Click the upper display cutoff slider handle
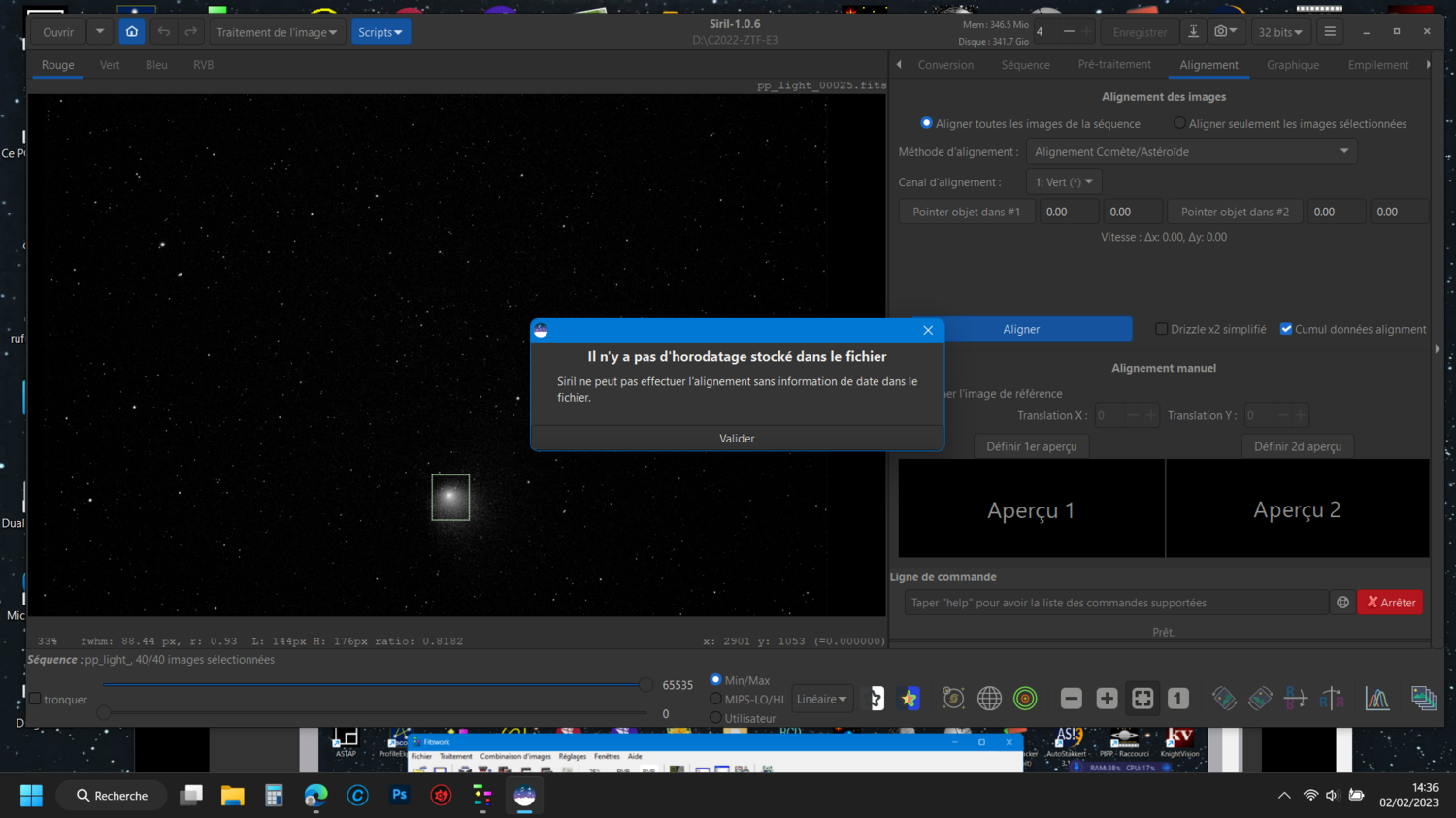Image resolution: width=1456 pixels, height=818 pixels. click(646, 684)
